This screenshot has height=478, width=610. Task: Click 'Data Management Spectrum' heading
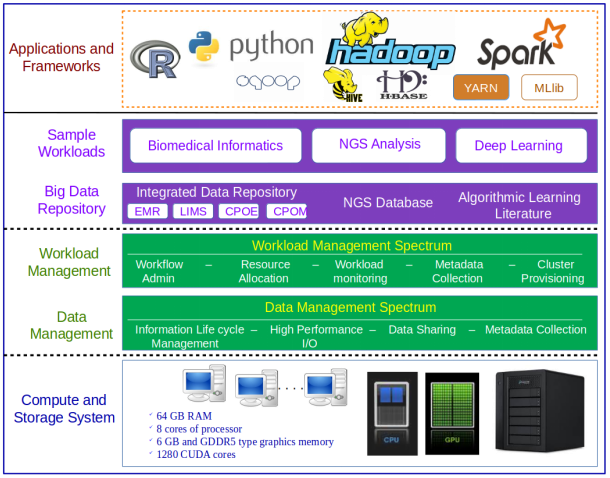click(x=351, y=307)
